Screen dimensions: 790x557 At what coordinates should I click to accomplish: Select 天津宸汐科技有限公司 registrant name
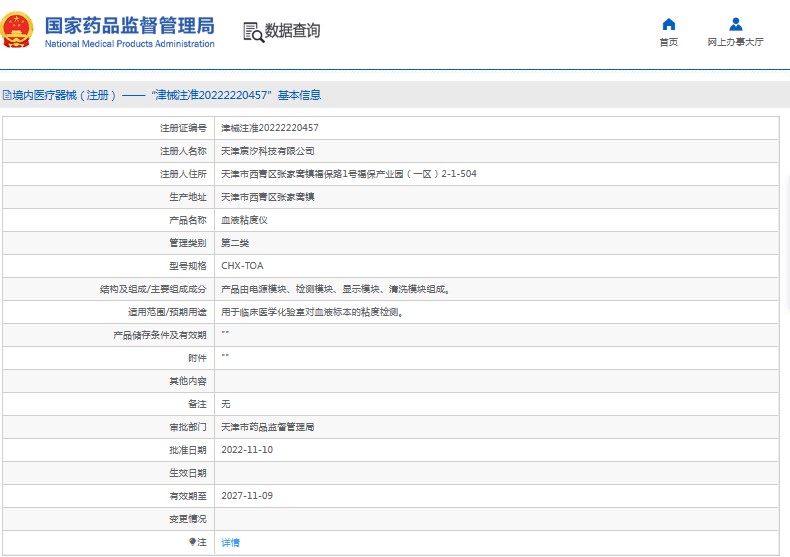click(x=268, y=151)
